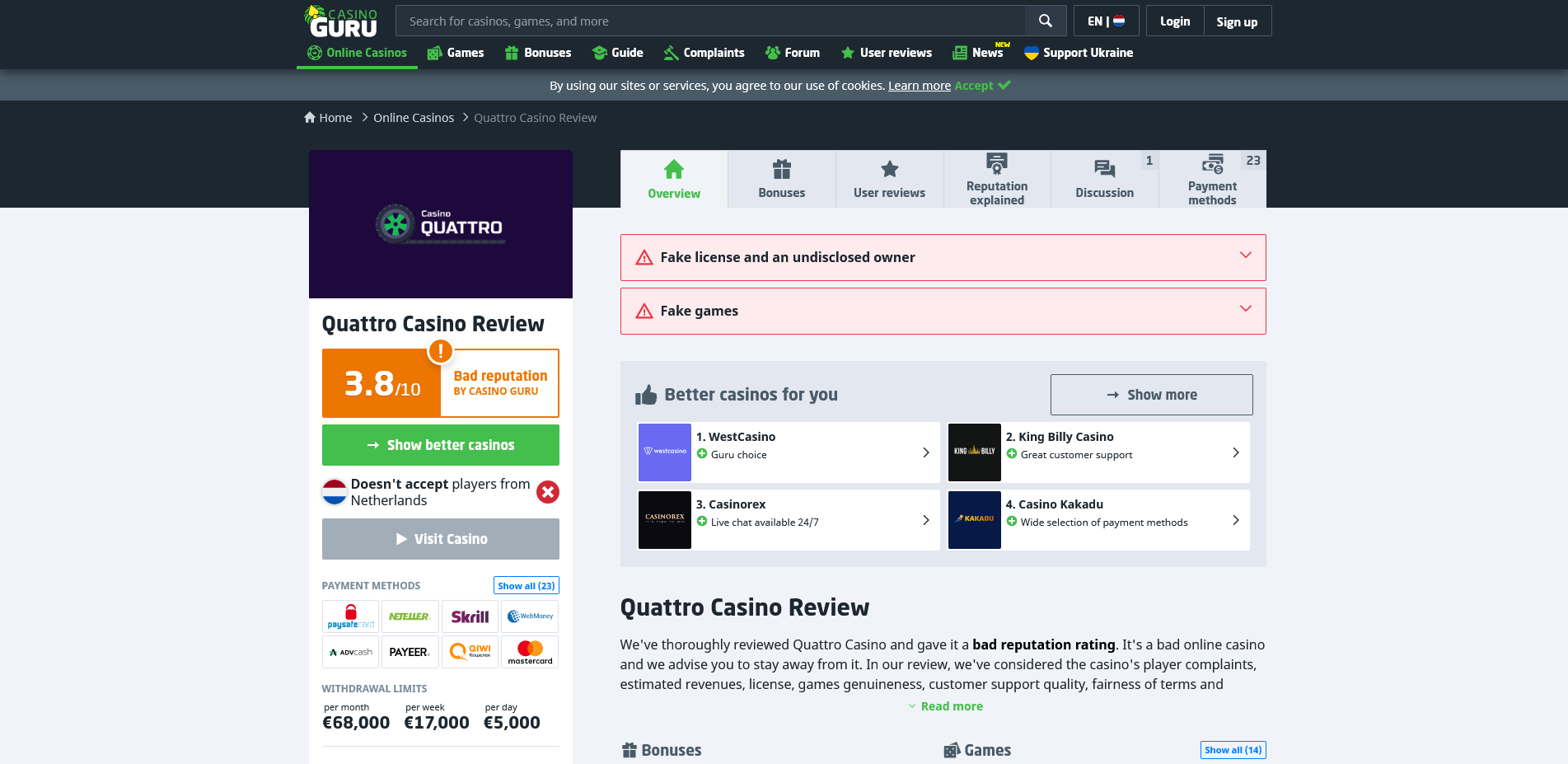Click the red warning icon beside Fake license

point(644,258)
